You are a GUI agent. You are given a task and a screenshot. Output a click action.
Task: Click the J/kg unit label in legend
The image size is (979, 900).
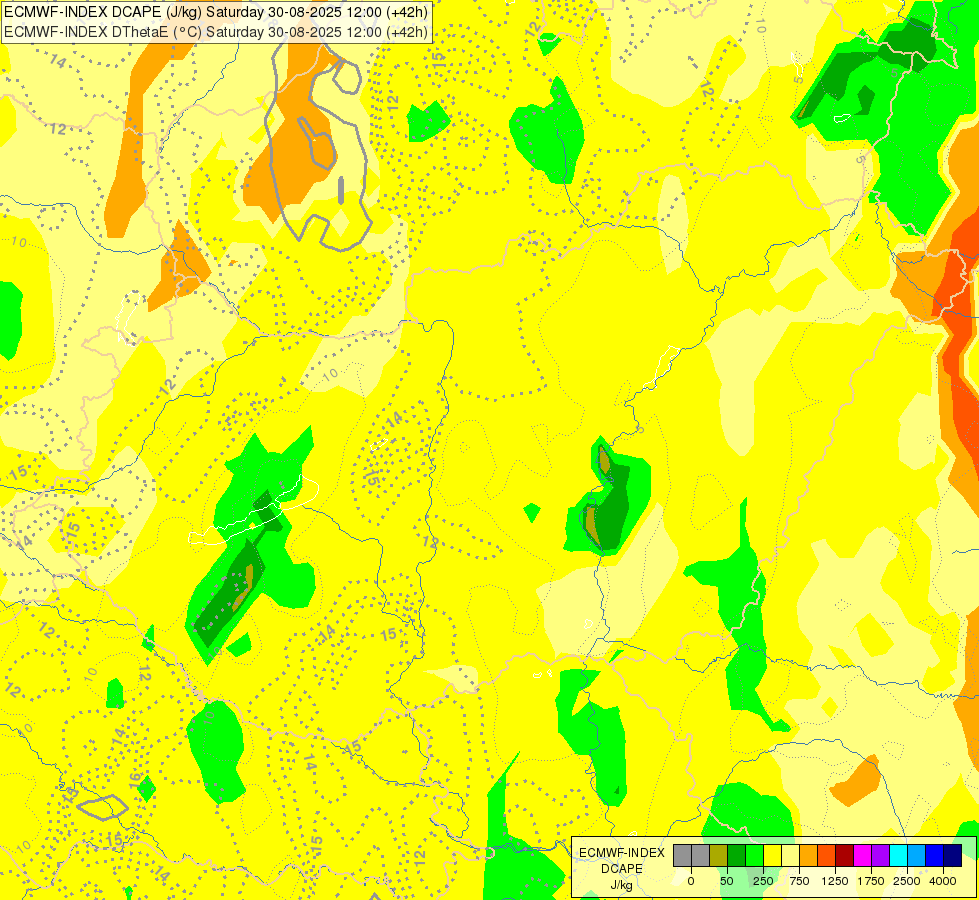pos(622,885)
